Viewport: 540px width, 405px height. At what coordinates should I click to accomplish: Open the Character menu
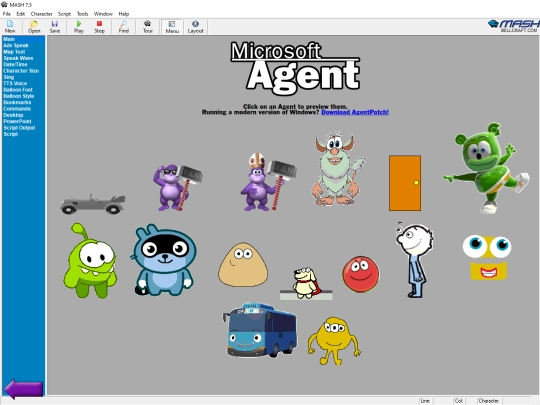(x=41, y=14)
